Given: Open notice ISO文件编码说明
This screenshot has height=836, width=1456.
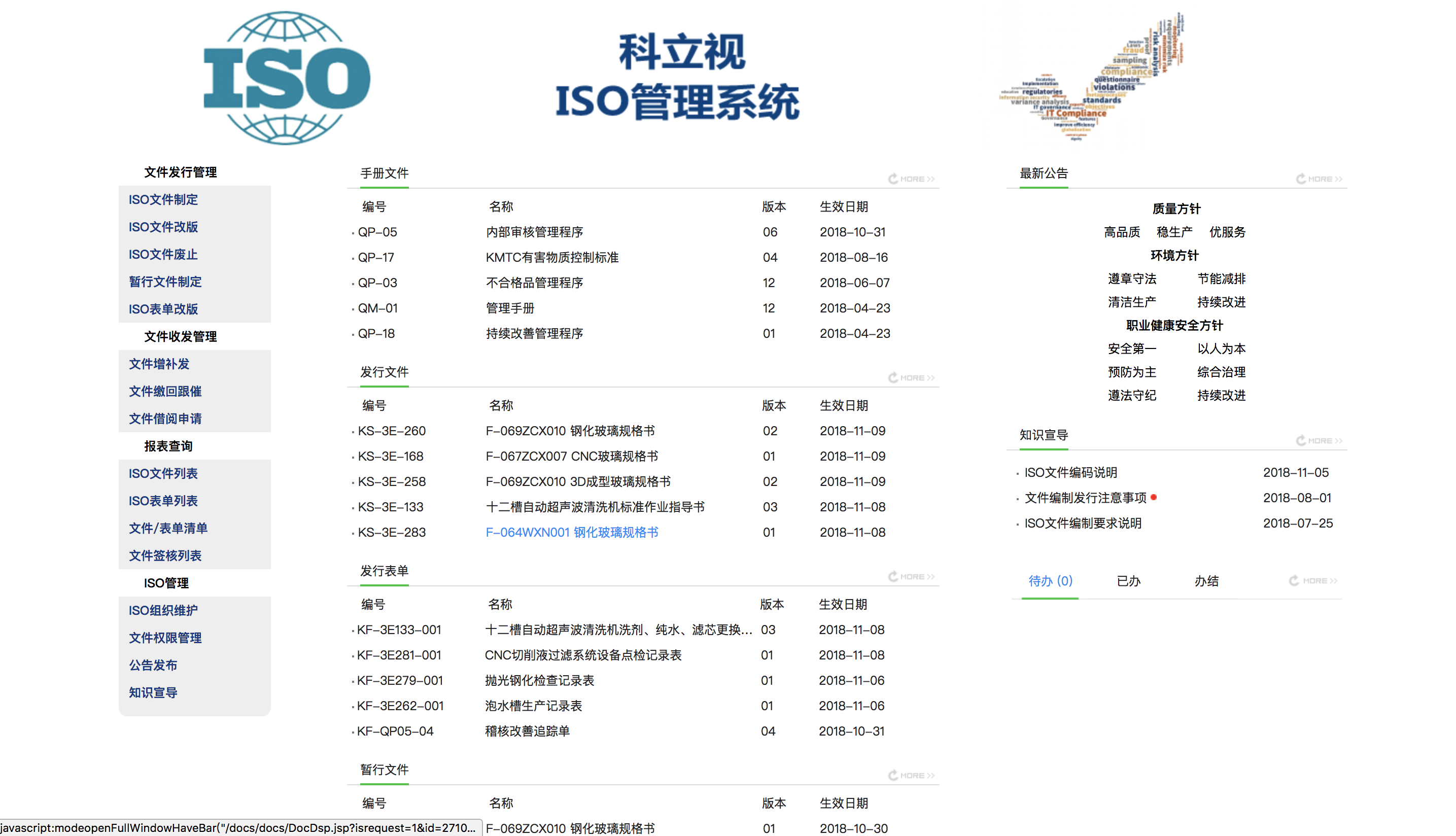Looking at the screenshot, I should pyautogui.click(x=1071, y=473).
